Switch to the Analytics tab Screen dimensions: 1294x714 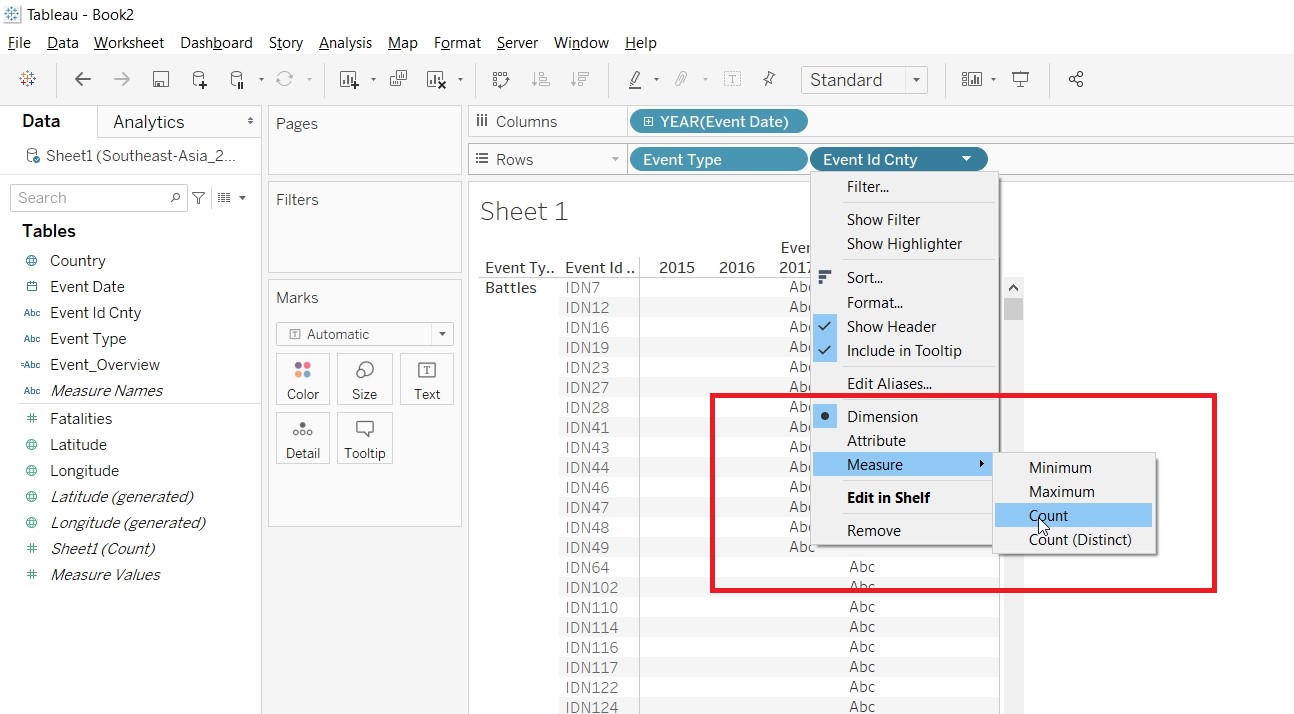point(148,122)
